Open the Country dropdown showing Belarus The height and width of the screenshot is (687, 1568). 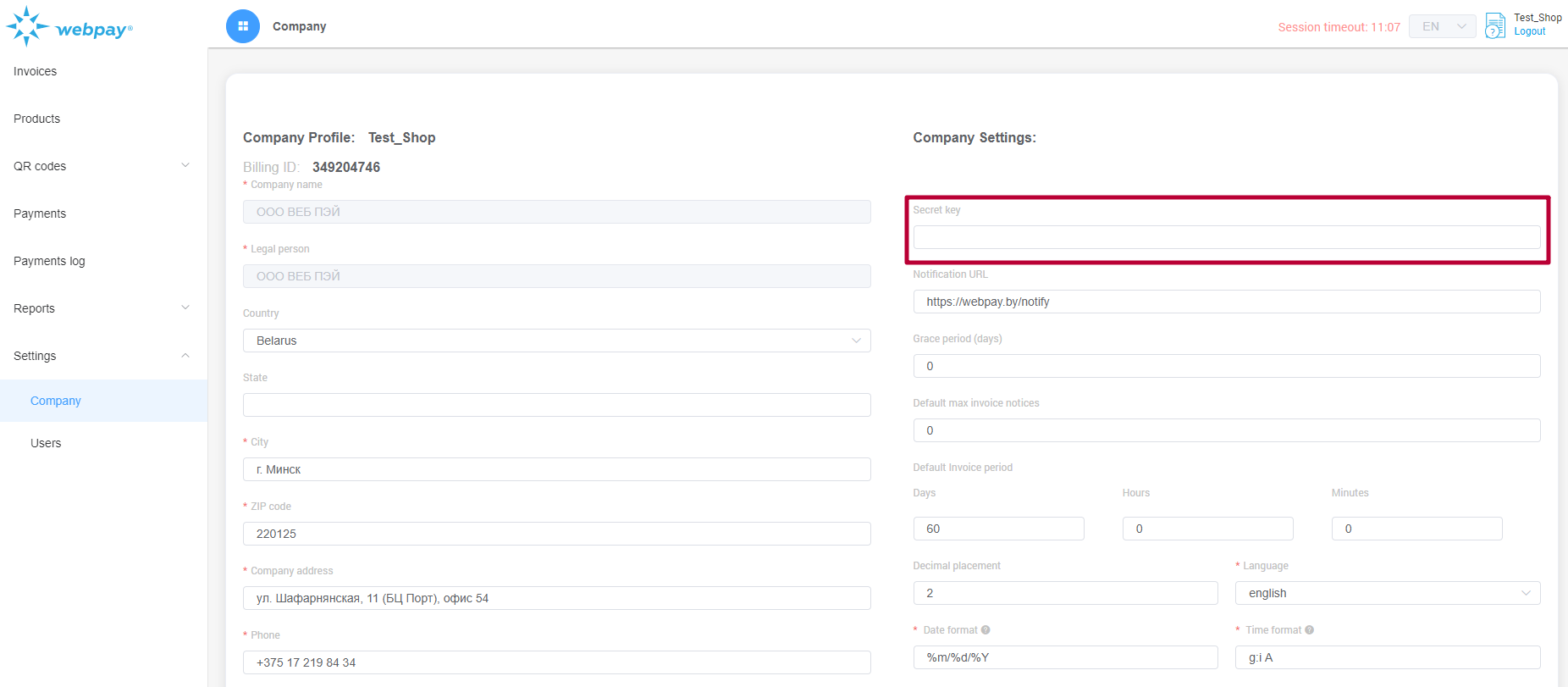tap(556, 341)
